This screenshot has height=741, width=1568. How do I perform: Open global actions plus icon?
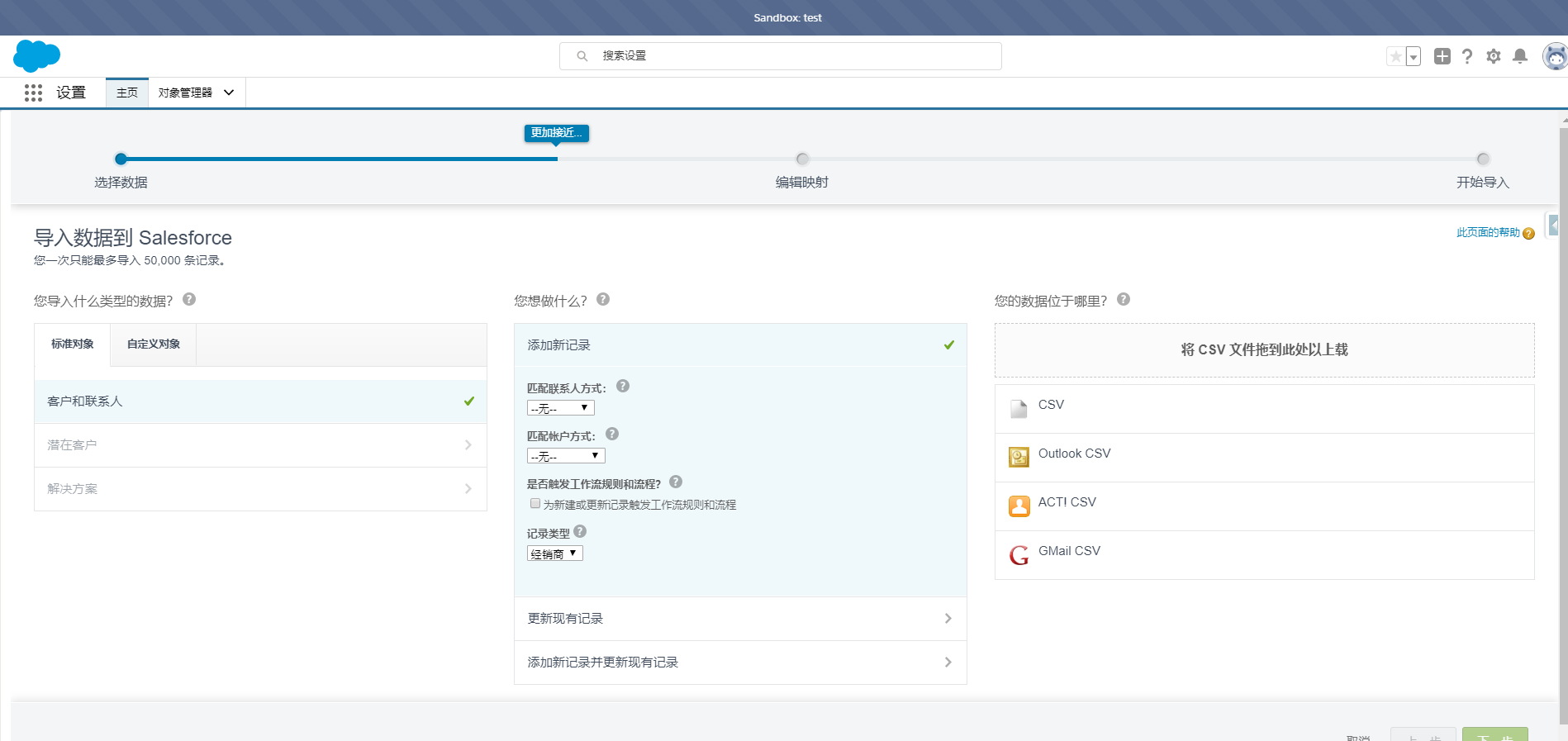pyautogui.click(x=1442, y=56)
